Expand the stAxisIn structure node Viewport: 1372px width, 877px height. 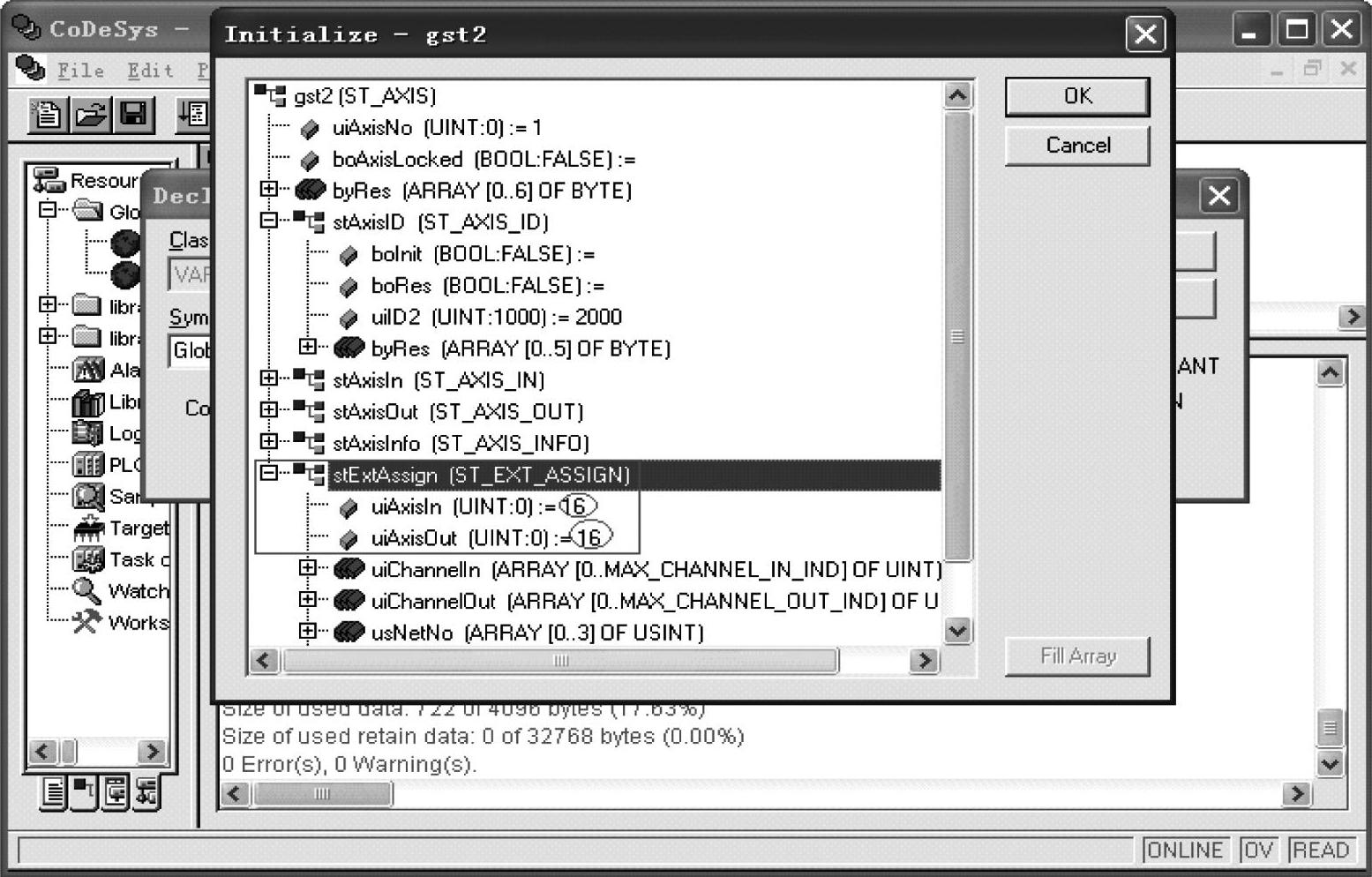tap(269, 379)
